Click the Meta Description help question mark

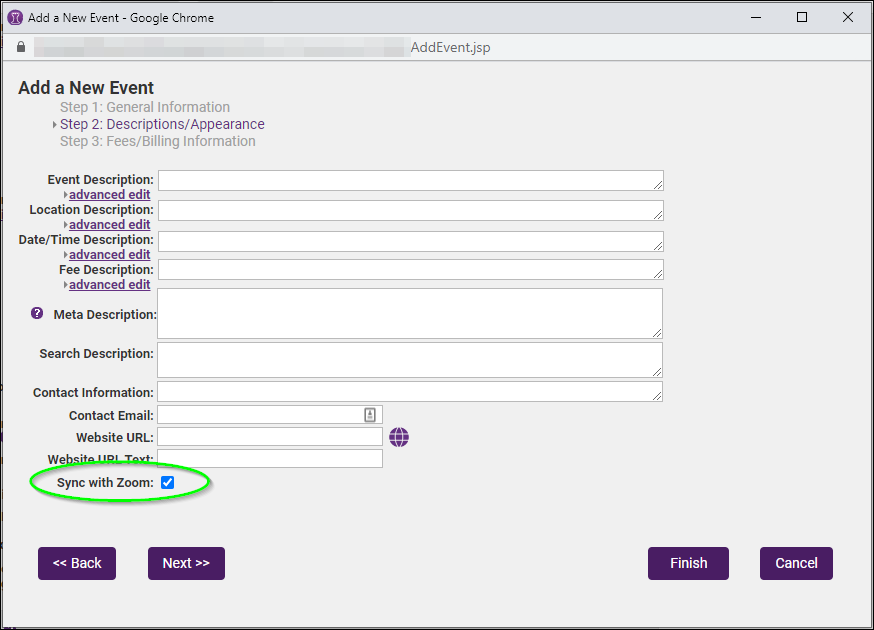tap(37, 313)
